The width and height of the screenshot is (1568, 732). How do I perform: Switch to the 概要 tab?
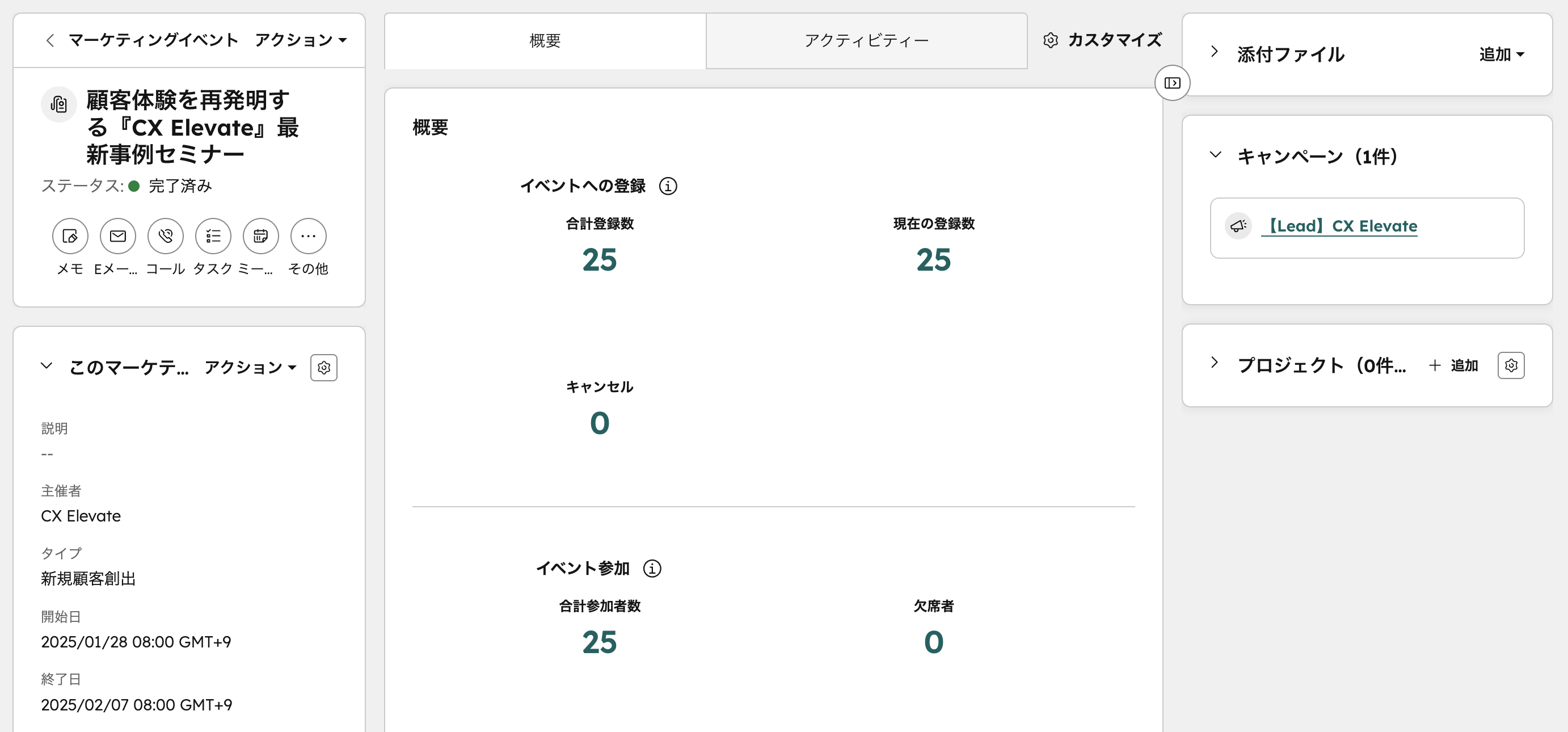click(x=545, y=41)
